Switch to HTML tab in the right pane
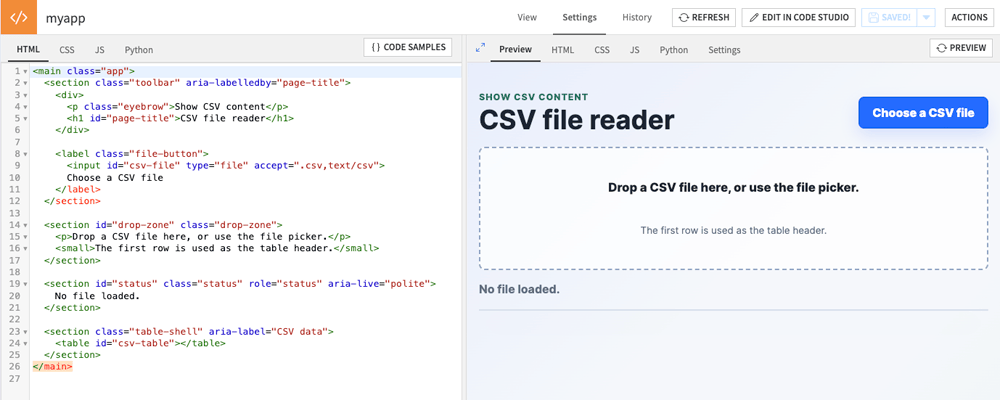This screenshot has height=400, width=1000. coord(562,50)
